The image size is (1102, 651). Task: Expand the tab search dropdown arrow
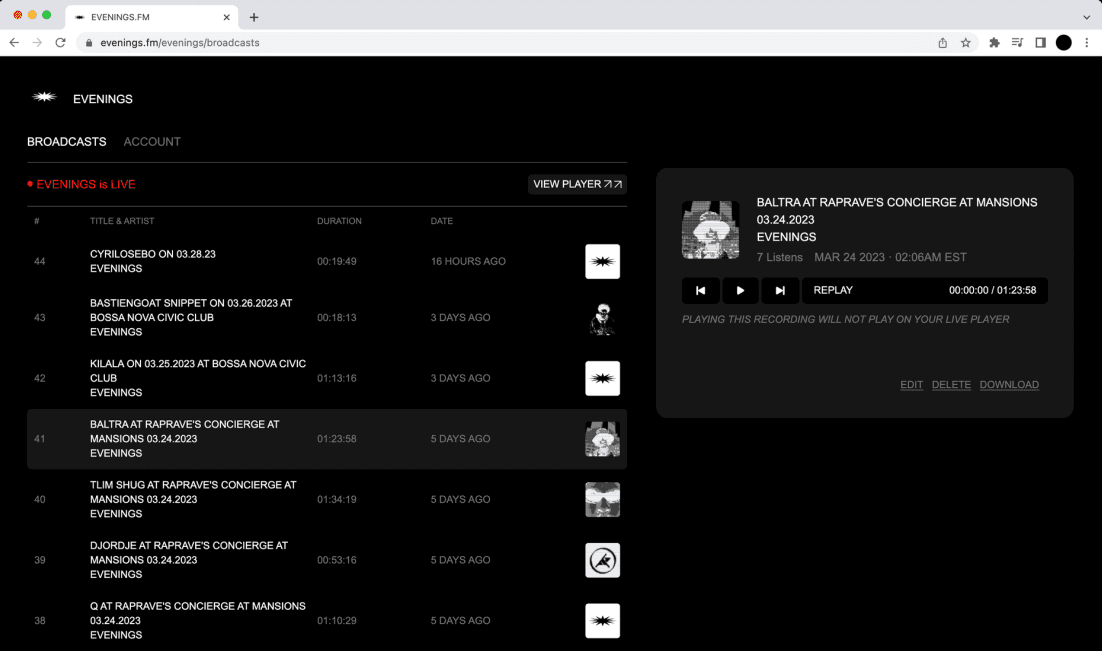tap(1087, 17)
